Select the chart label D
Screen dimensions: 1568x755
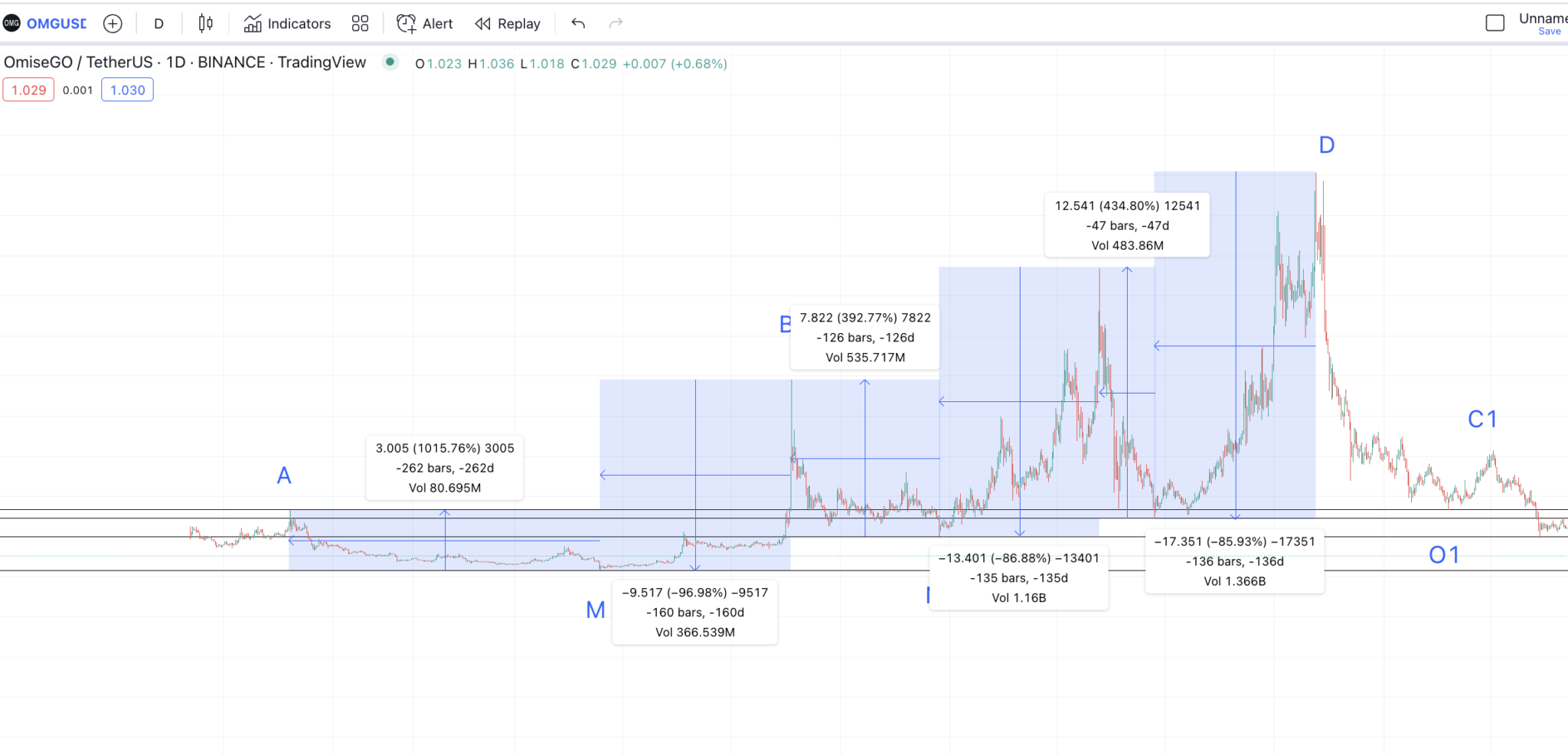click(1327, 145)
